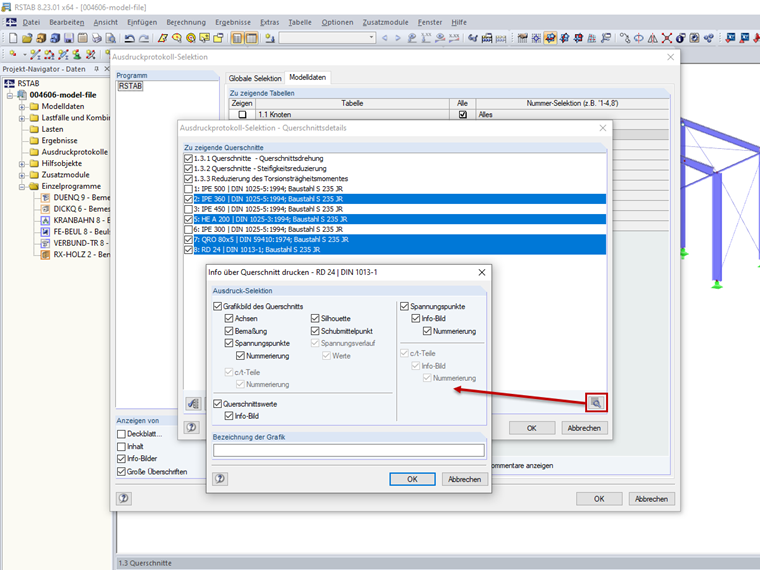Expand the Zusatzmodule tree node
The image size is (760, 570).
[22, 175]
